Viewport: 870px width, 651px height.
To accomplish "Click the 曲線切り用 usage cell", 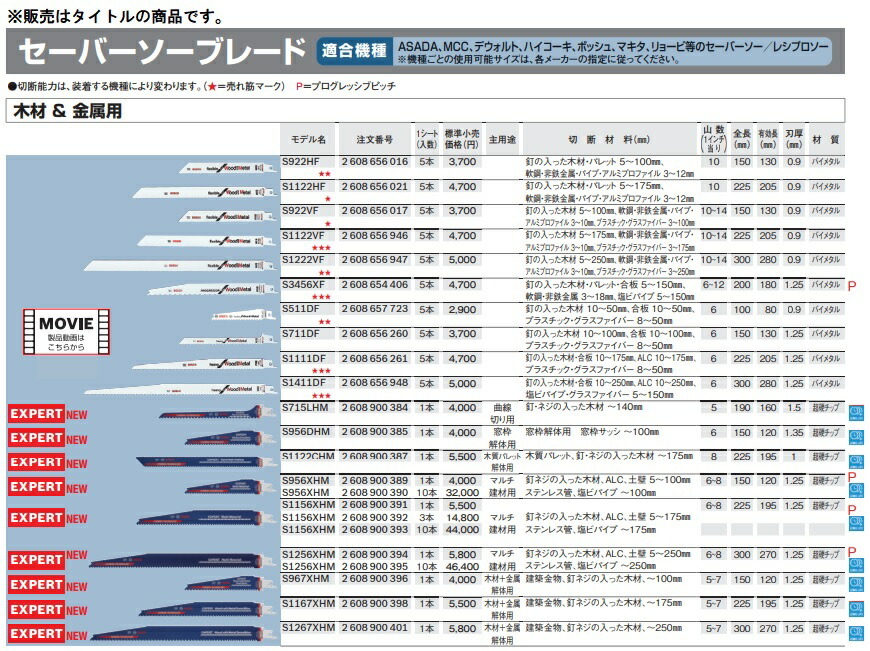I will (x=502, y=414).
